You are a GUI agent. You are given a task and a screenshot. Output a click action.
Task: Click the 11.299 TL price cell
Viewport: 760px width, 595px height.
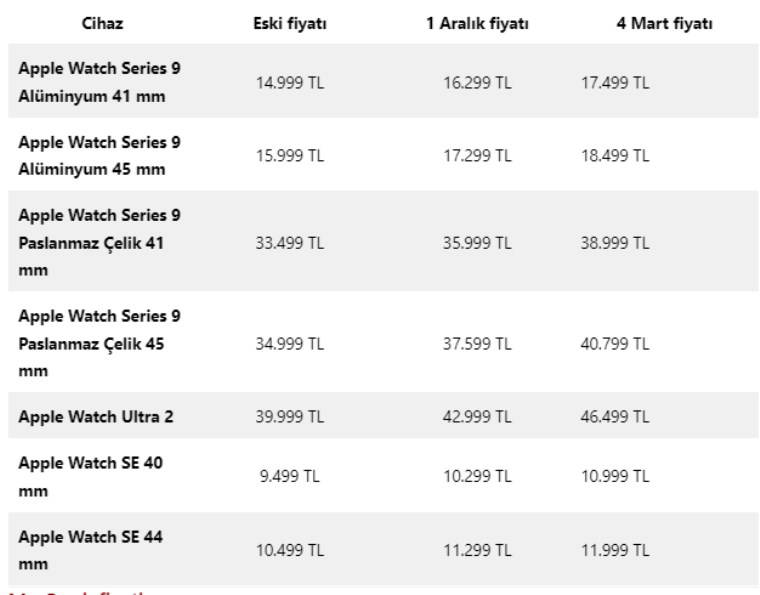point(477,550)
